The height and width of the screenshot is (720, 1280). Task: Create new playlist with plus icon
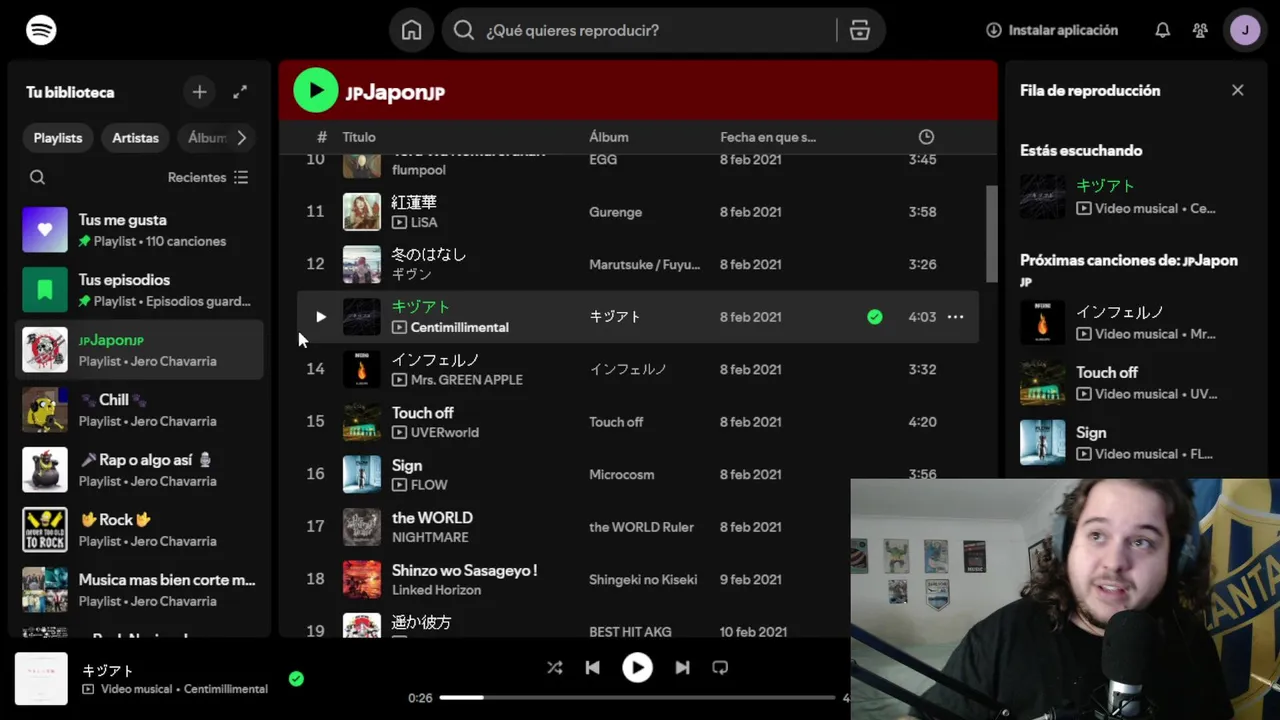[x=199, y=92]
